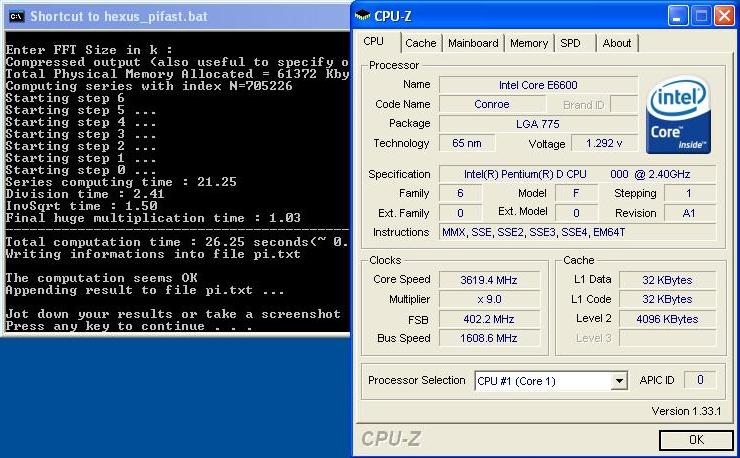This screenshot has width=740, height=458.
Task: Click the dropdown arrow beside CPU #1
Action: click(619, 381)
